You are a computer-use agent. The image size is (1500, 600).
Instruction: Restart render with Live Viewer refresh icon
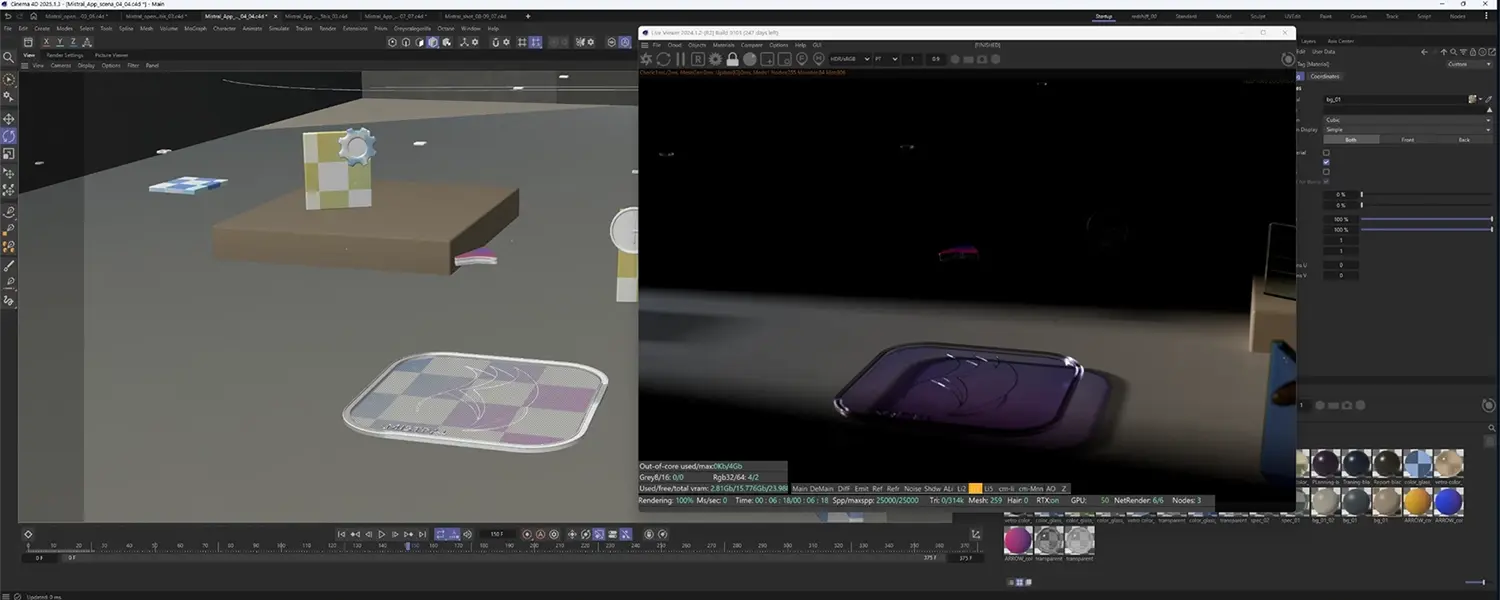(662, 59)
